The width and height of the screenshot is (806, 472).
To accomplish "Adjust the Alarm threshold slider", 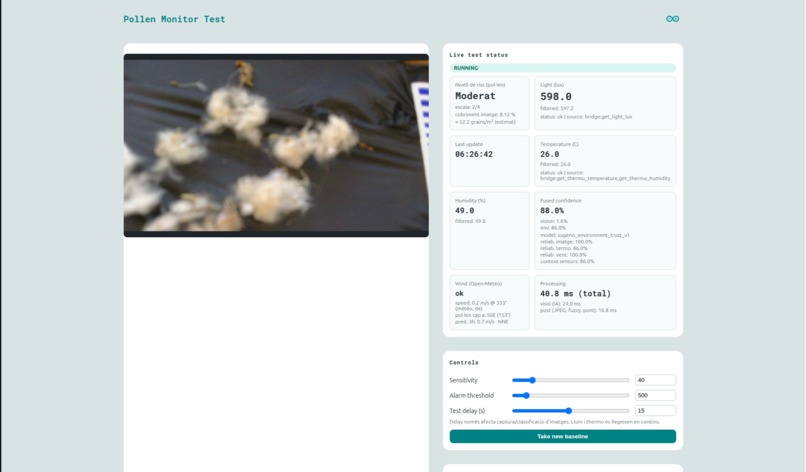I will [x=571, y=395].
